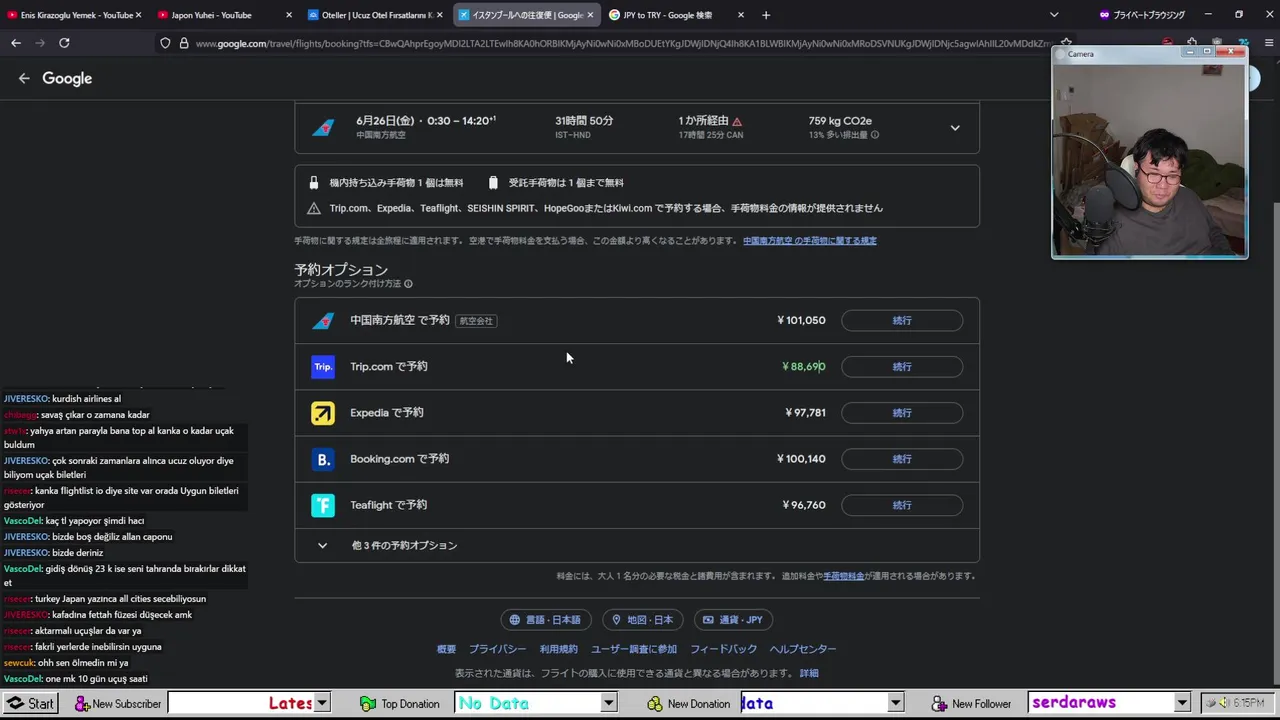Expand the 3 other booking options
Screen dimensions: 1280x720
point(637,546)
